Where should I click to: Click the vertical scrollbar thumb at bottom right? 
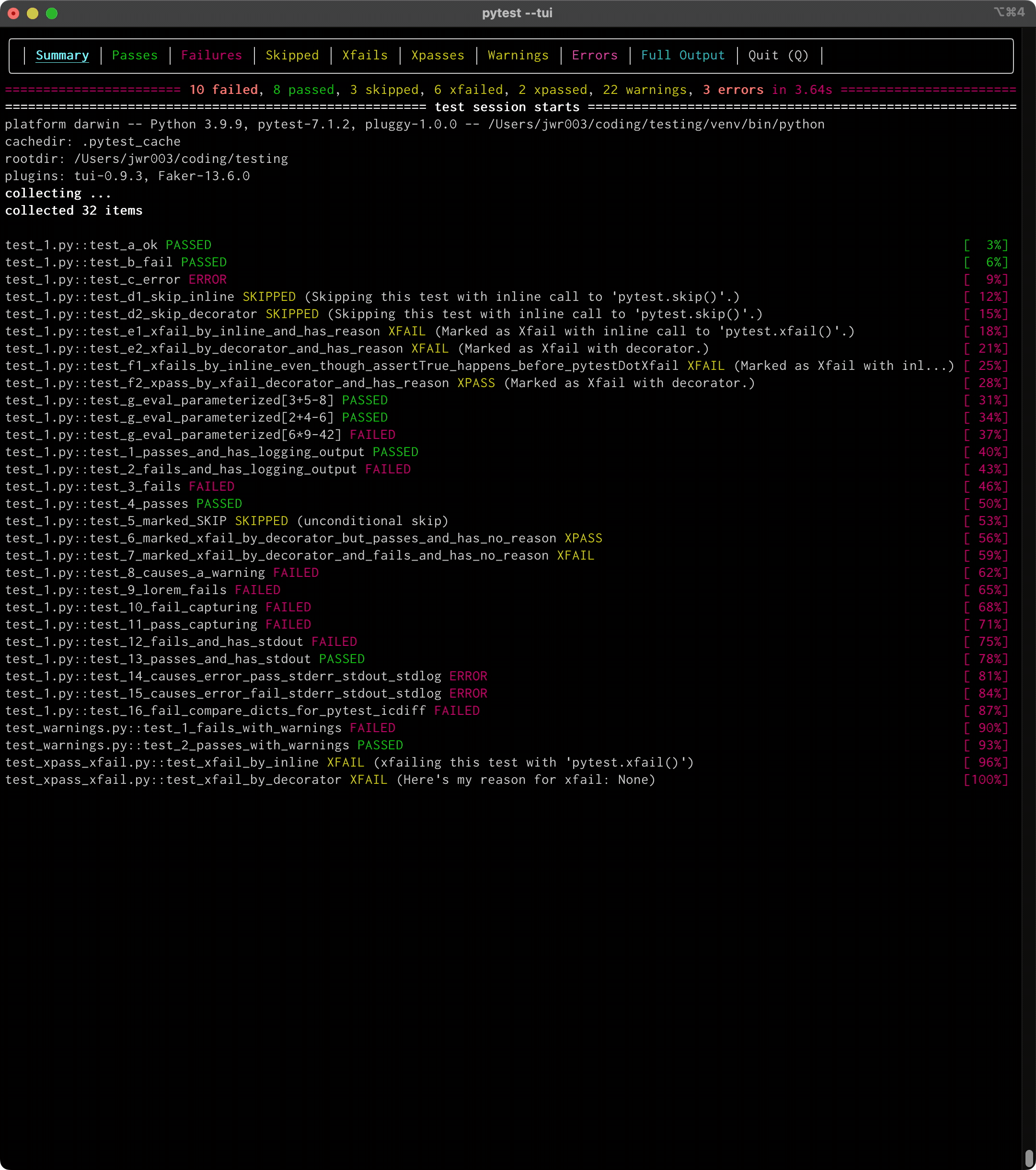(x=1028, y=1158)
